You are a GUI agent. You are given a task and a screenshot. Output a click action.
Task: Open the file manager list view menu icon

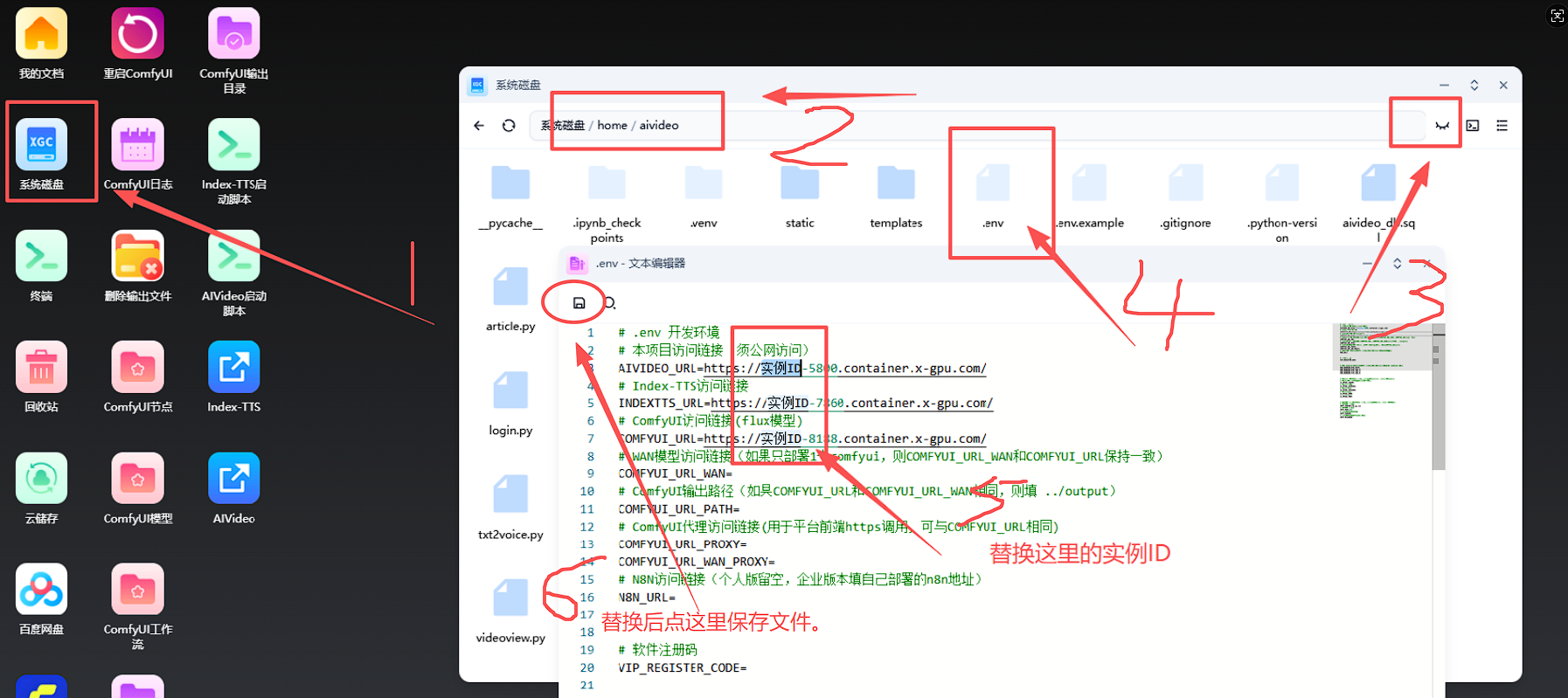(x=1502, y=126)
